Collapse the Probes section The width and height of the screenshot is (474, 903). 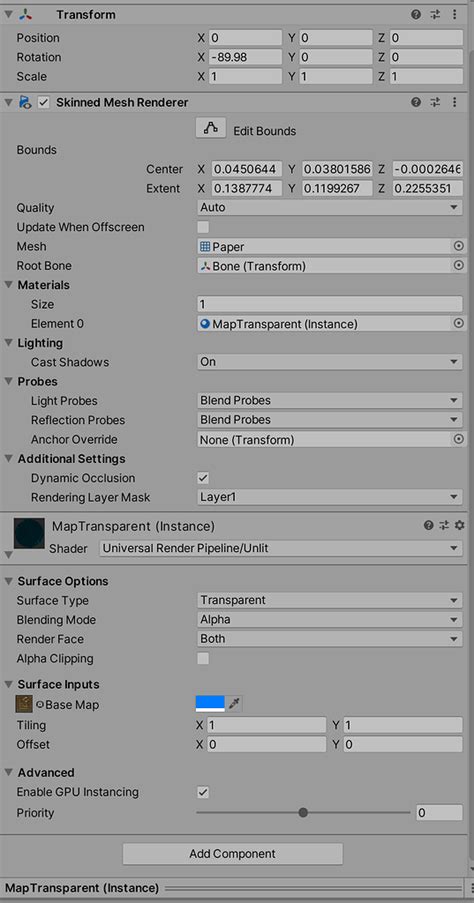[x=9, y=381]
